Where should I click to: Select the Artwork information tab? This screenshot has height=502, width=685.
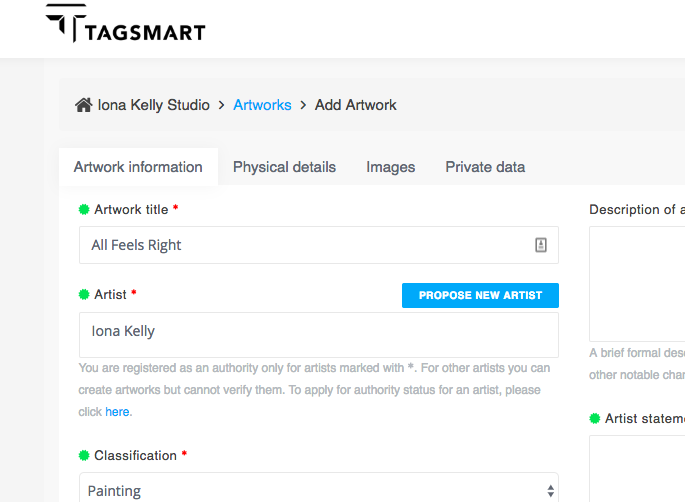(138, 167)
